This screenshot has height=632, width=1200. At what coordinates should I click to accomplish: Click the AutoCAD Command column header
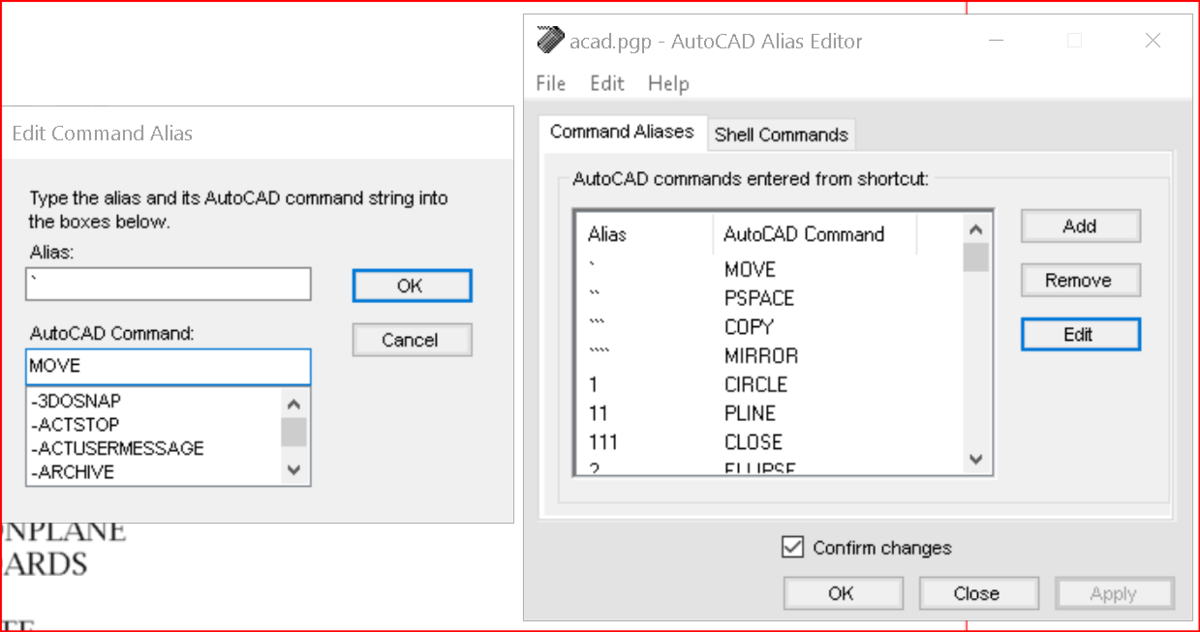click(803, 234)
